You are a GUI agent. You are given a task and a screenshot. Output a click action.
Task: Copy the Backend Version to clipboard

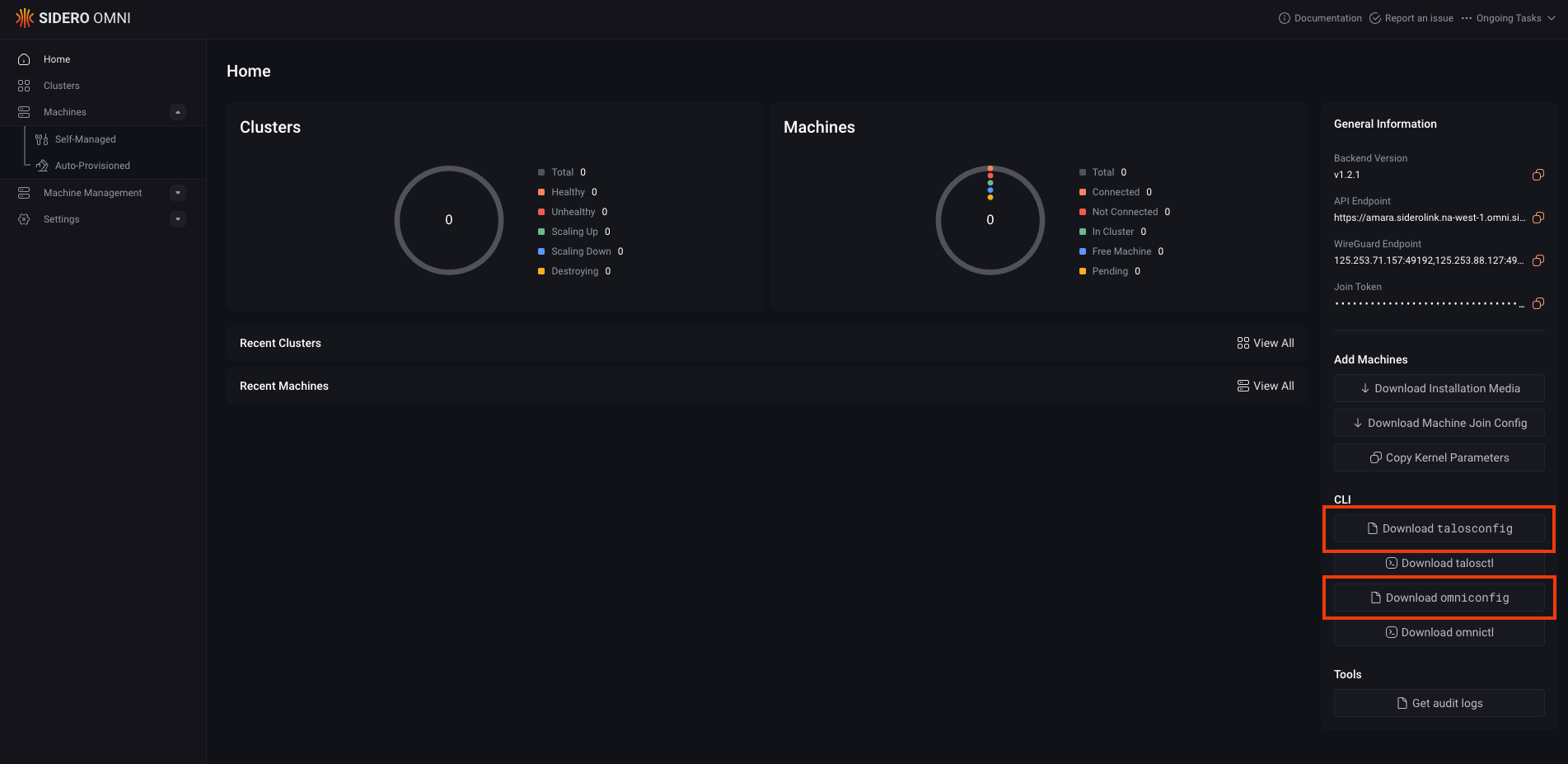point(1538,175)
